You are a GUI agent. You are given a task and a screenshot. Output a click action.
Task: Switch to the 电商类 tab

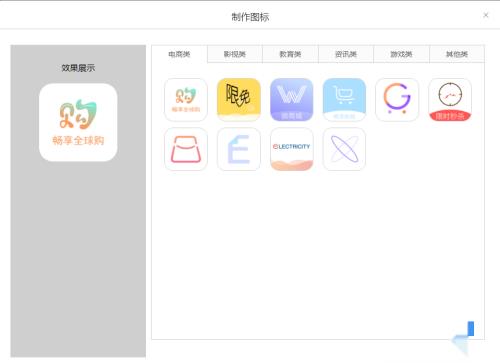pyautogui.click(x=179, y=54)
